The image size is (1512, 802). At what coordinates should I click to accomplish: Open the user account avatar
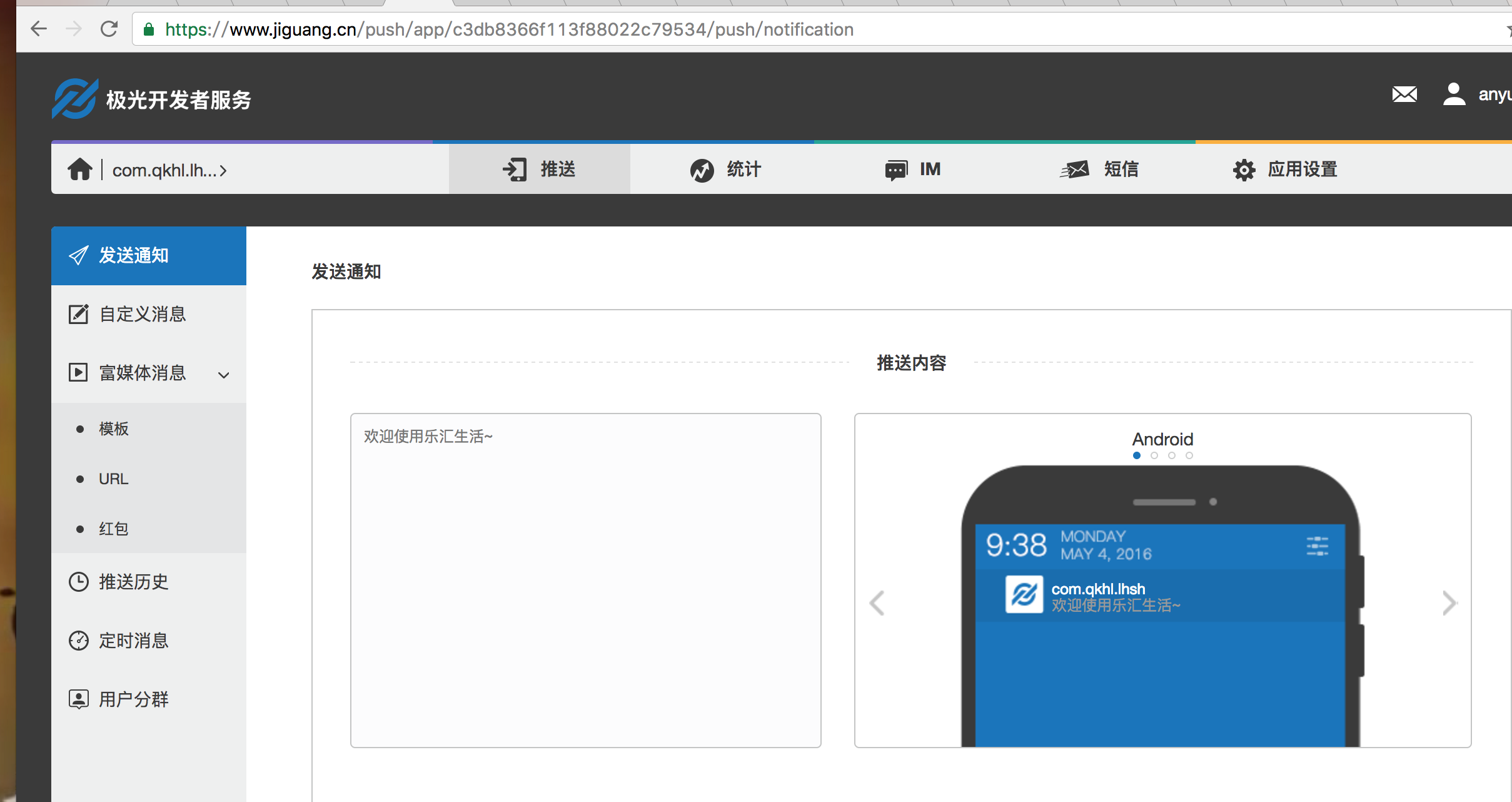click(1454, 94)
